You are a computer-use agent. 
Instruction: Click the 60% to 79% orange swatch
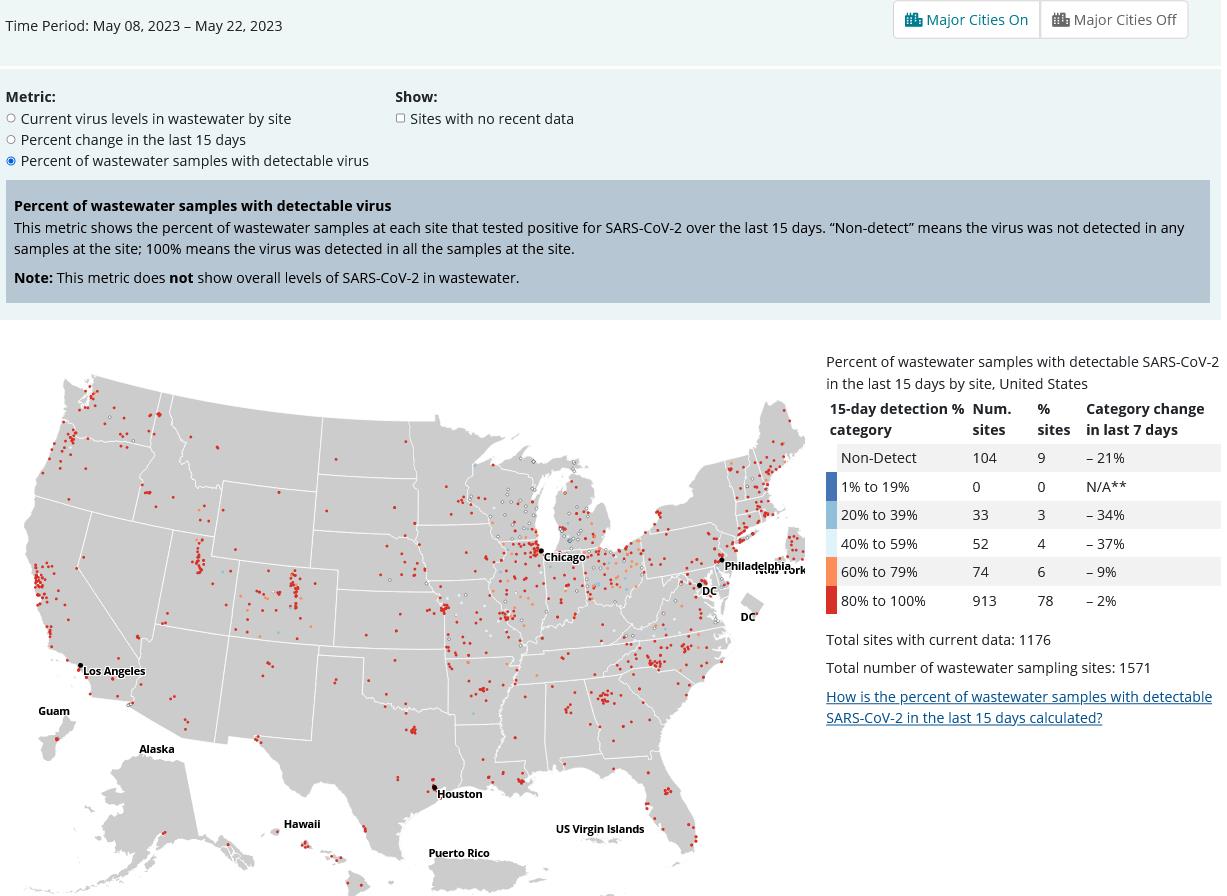[x=831, y=572]
